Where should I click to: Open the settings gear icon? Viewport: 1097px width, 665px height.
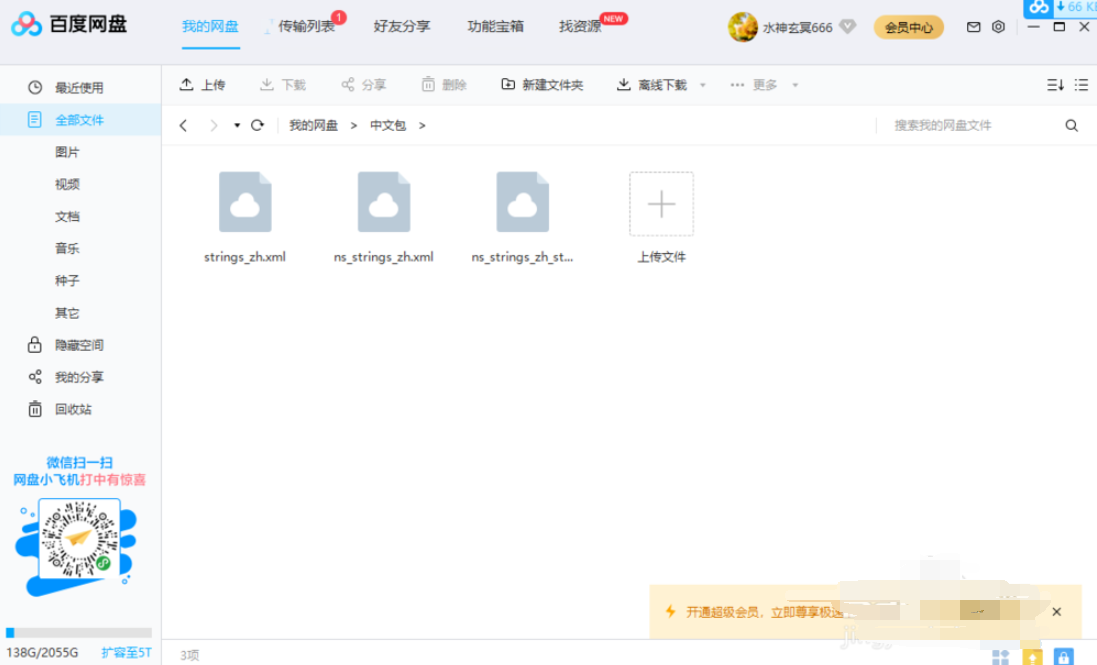click(998, 27)
